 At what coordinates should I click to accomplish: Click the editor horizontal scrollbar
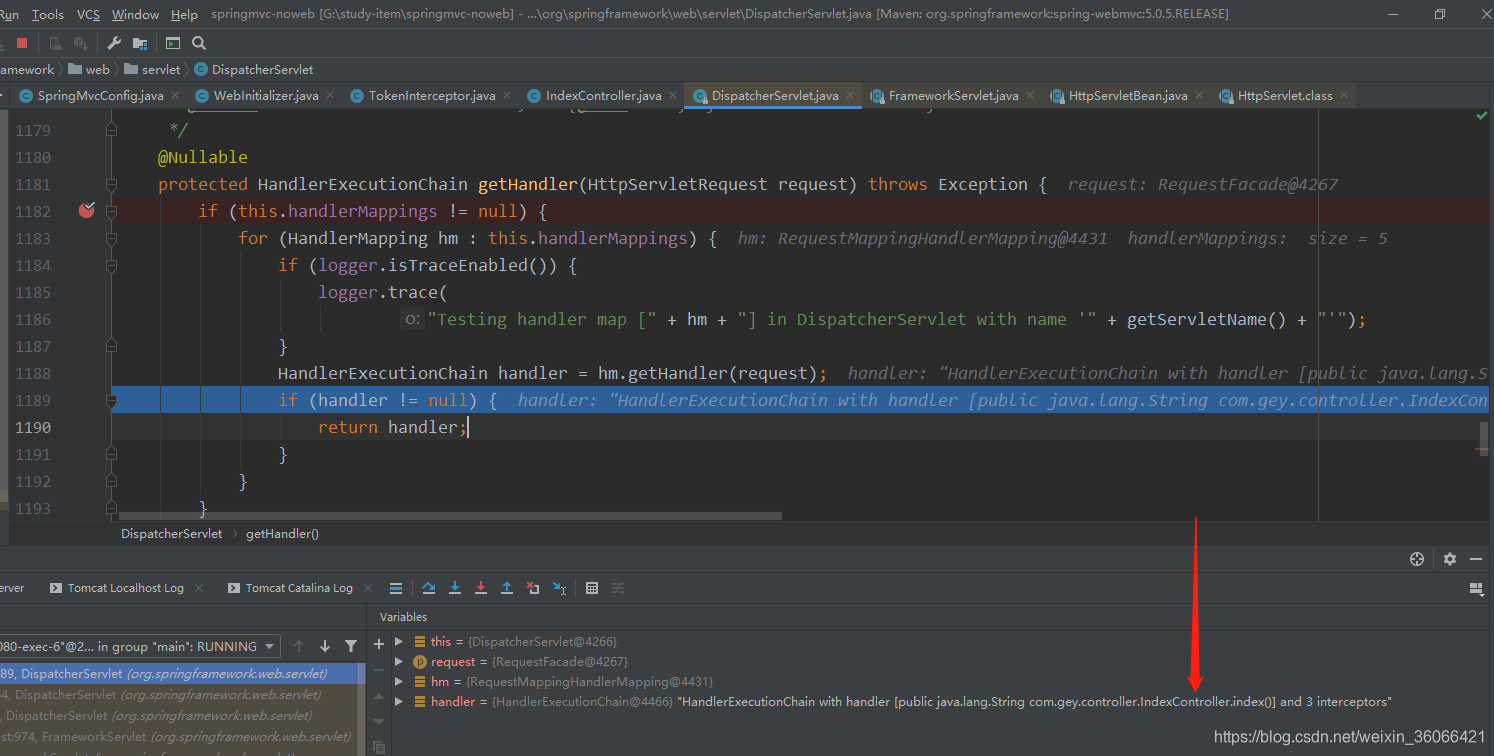point(451,516)
